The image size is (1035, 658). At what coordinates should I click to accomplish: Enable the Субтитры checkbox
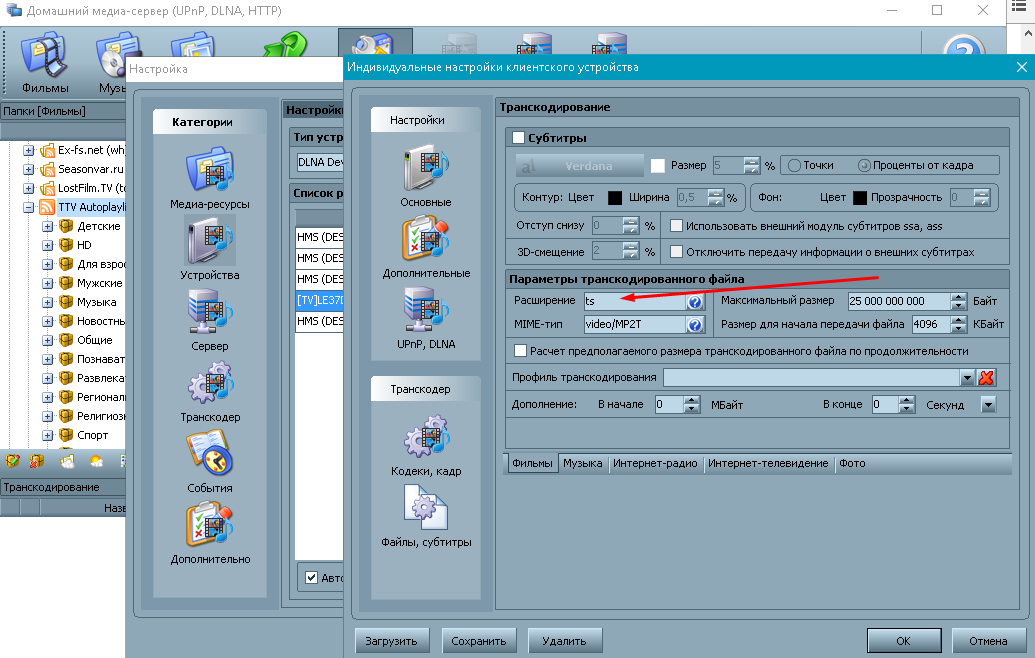tap(518, 138)
